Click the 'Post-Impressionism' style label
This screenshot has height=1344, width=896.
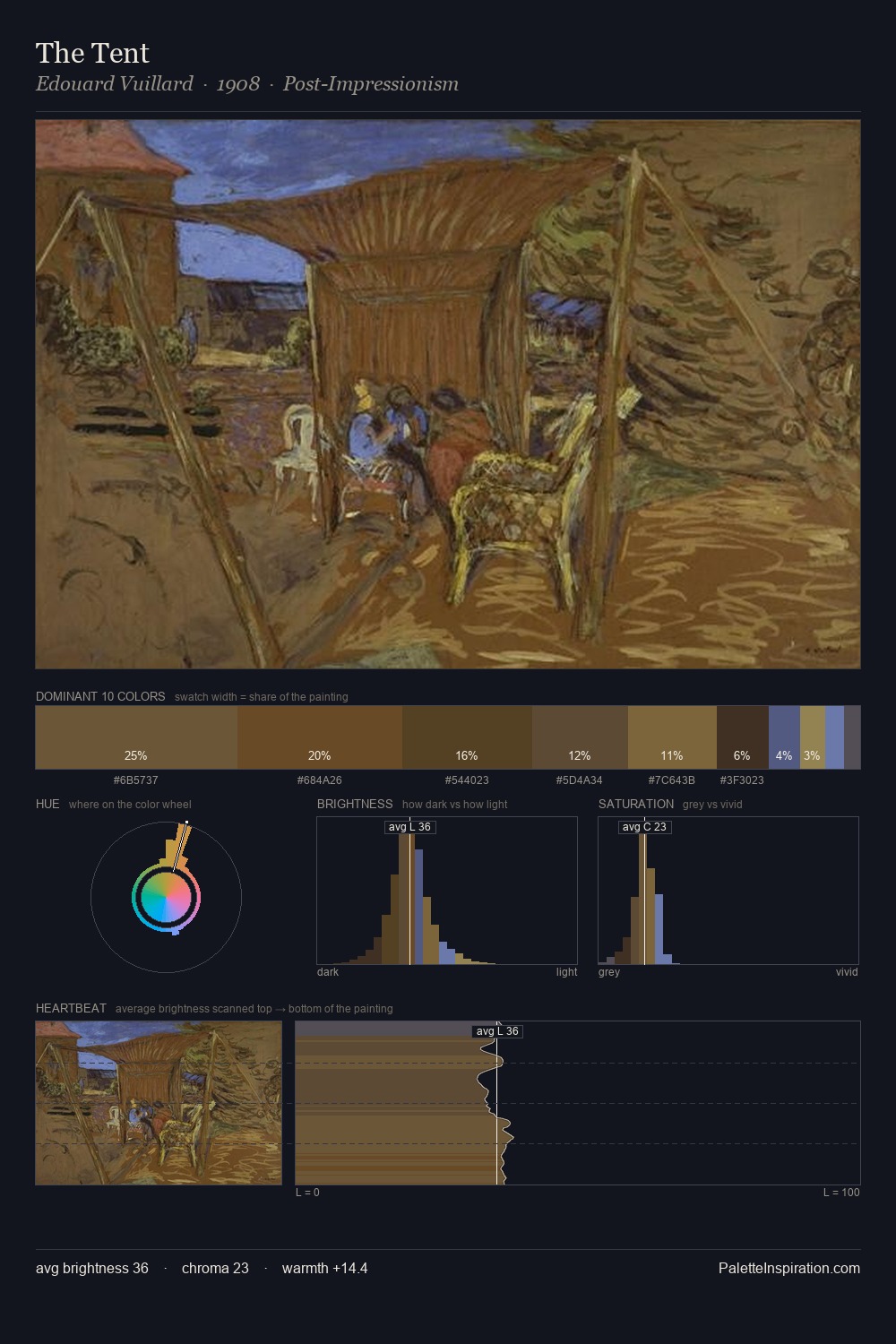coord(371,84)
